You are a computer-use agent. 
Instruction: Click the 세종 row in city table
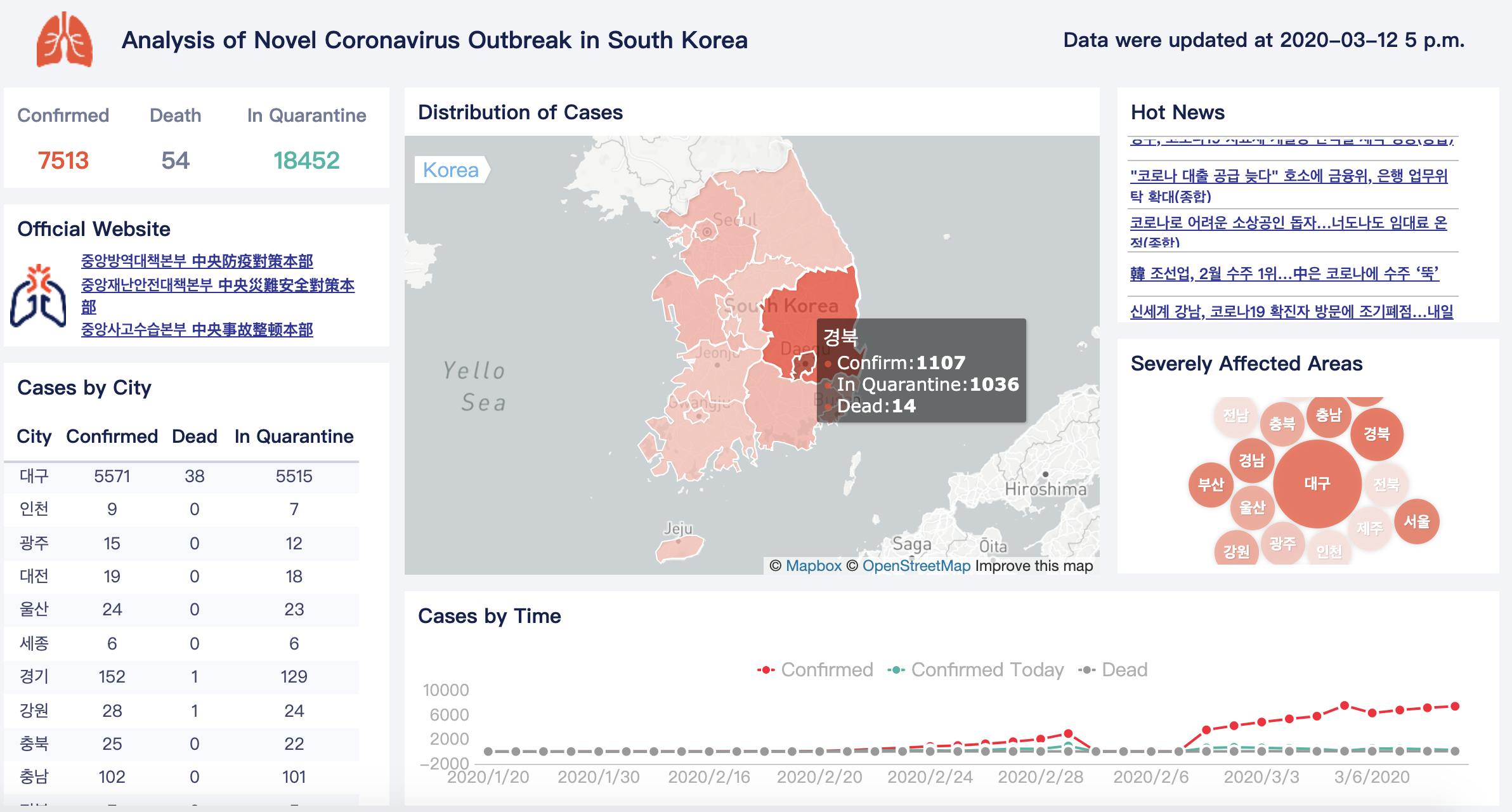point(181,643)
